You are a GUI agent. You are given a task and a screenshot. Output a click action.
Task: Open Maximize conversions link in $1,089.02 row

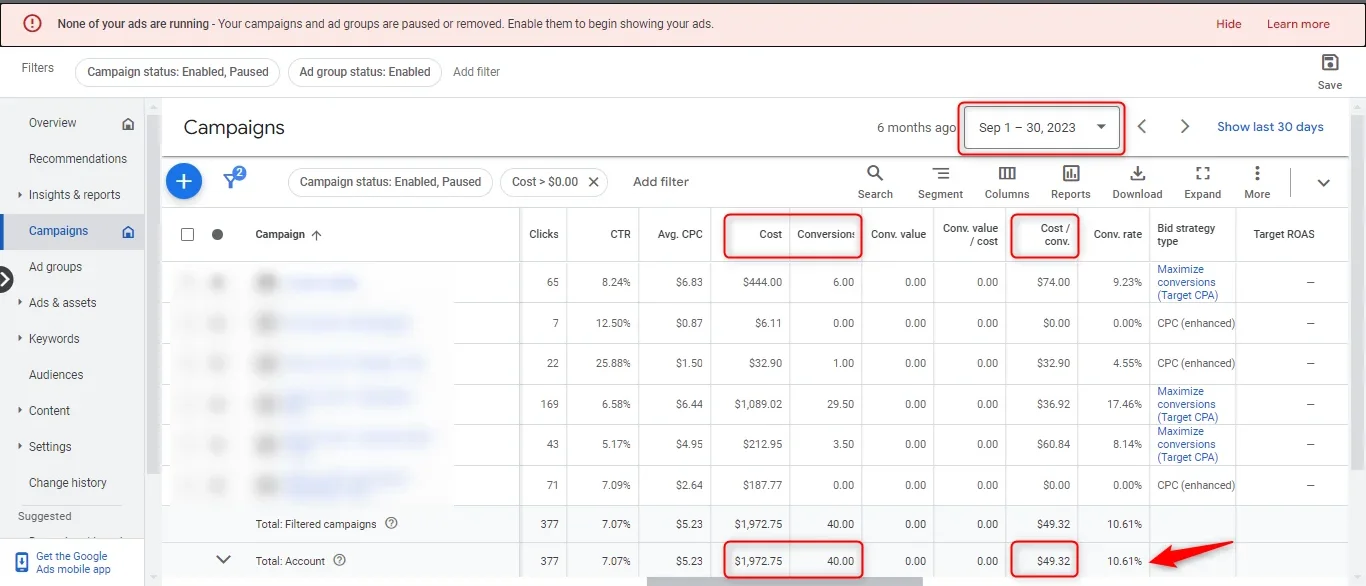tap(1187, 404)
